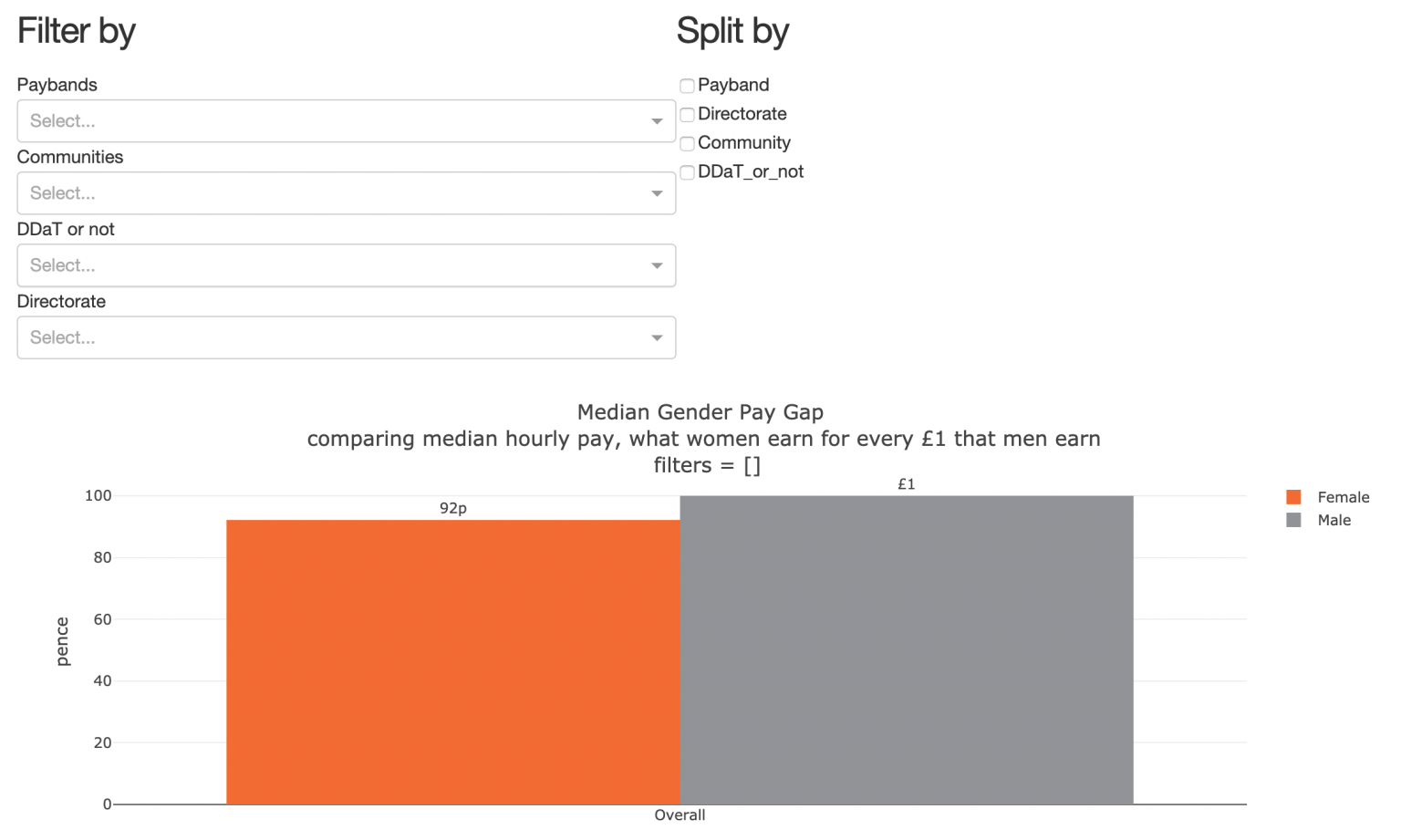
Task: Check the DDaT_or_not split option
Action: pos(687,172)
